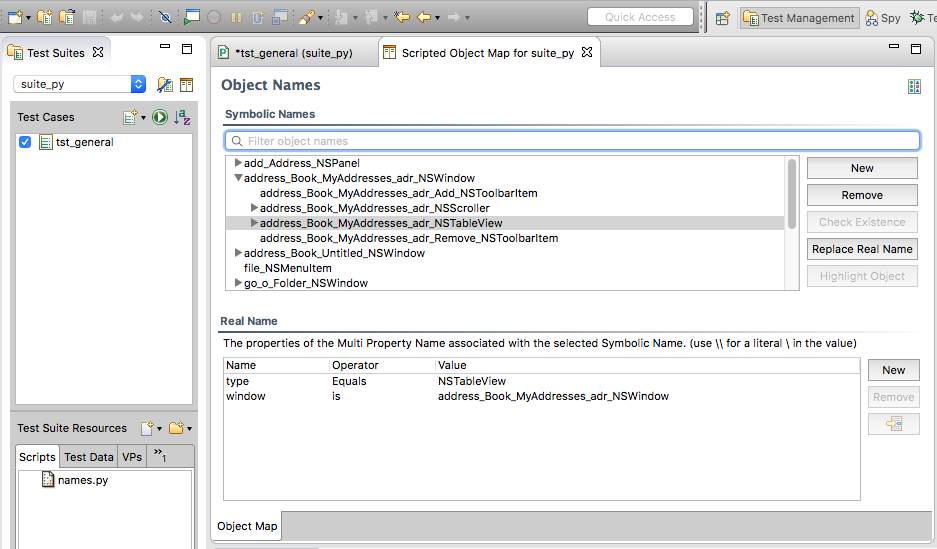Click the Remove button for symbolic names
The width and height of the screenshot is (937, 549).
tap(862, 195)
